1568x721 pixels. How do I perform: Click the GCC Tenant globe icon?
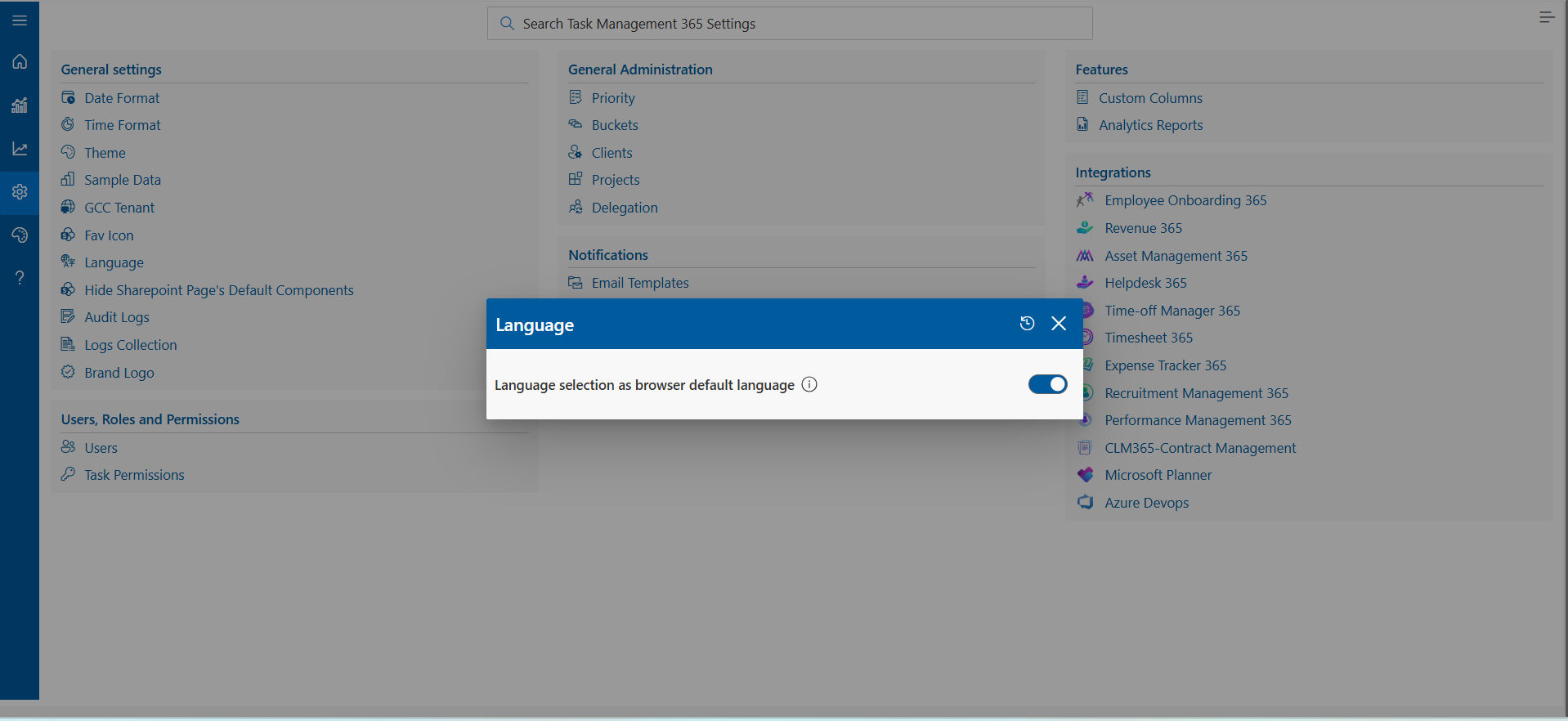[x=68, y=207]
